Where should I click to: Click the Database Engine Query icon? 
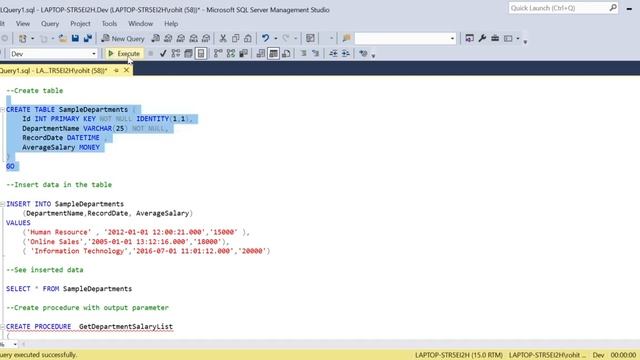[x=156, y=38]
